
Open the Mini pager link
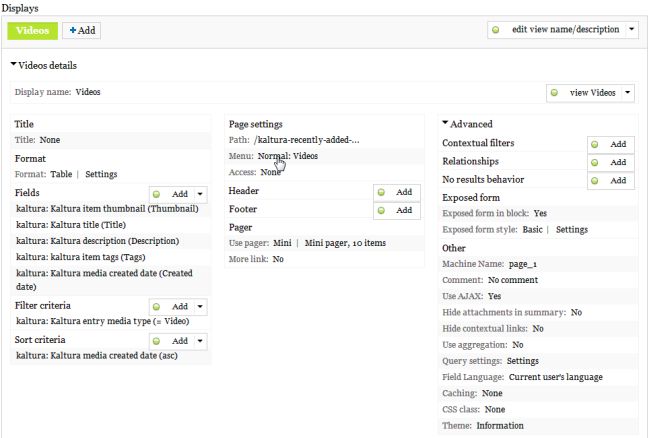pyautogui.click(x=280, y=243)
